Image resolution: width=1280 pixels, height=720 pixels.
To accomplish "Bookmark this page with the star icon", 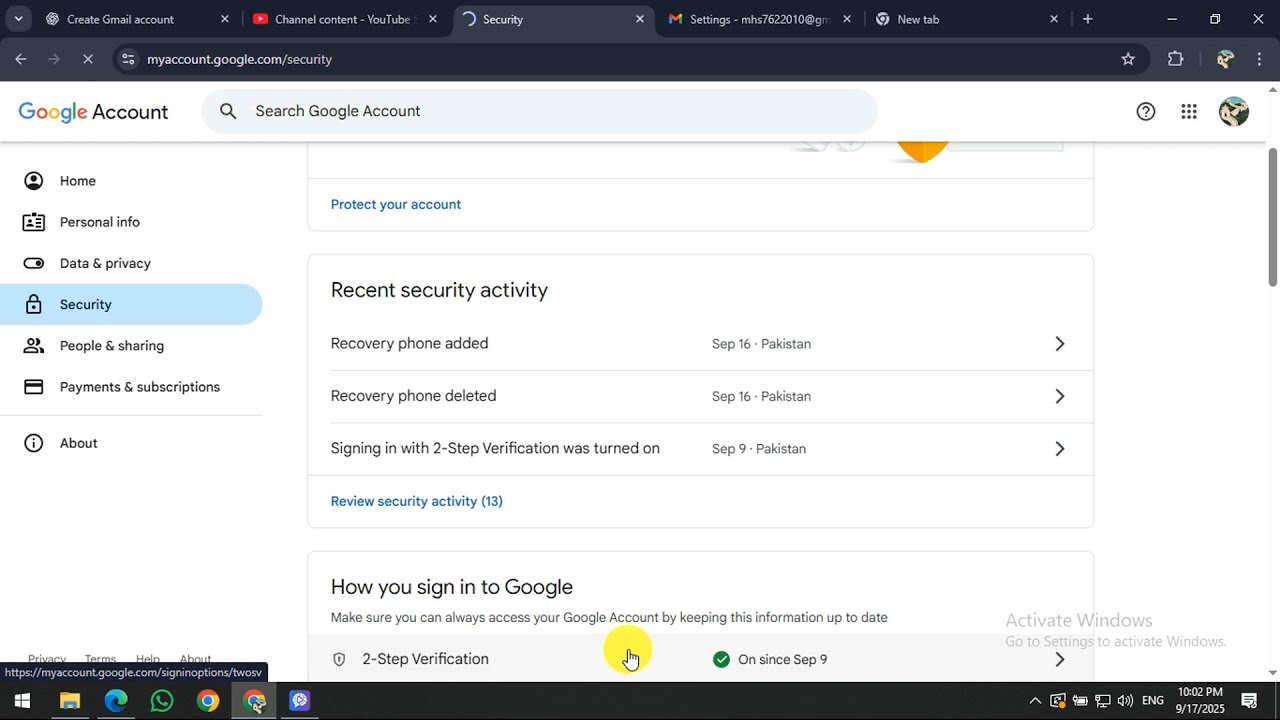I will pyautogui.click(x=1128, y=59).
